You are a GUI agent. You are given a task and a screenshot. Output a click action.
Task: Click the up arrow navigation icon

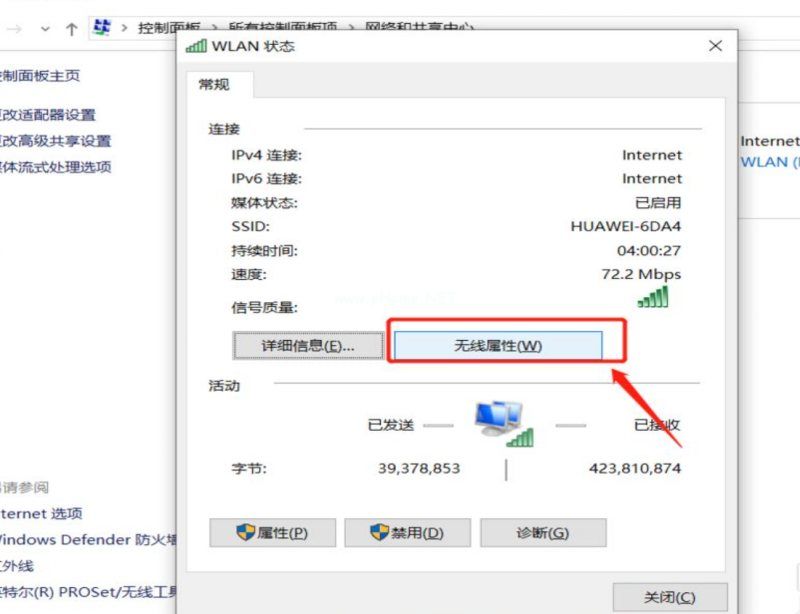pos(71,30)
